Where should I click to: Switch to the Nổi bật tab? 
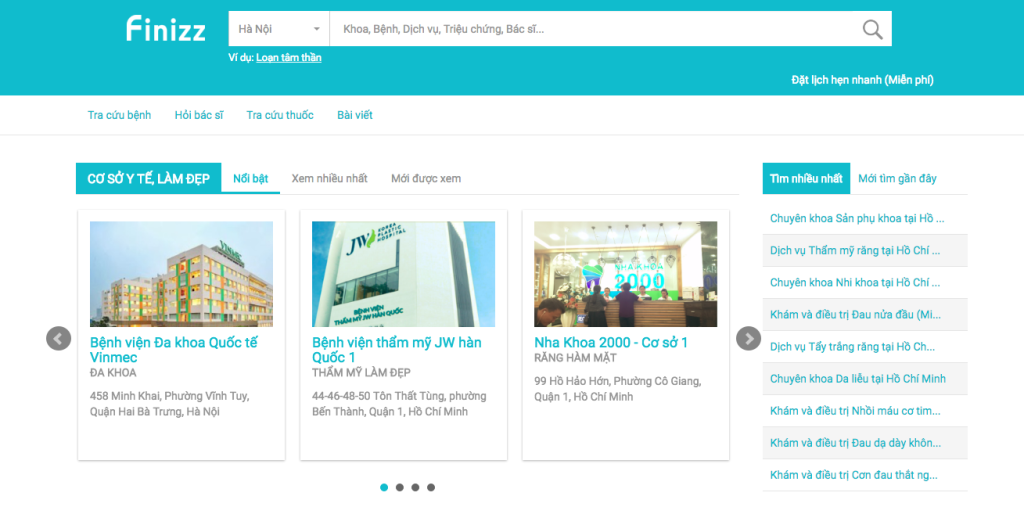pos(251,178)
